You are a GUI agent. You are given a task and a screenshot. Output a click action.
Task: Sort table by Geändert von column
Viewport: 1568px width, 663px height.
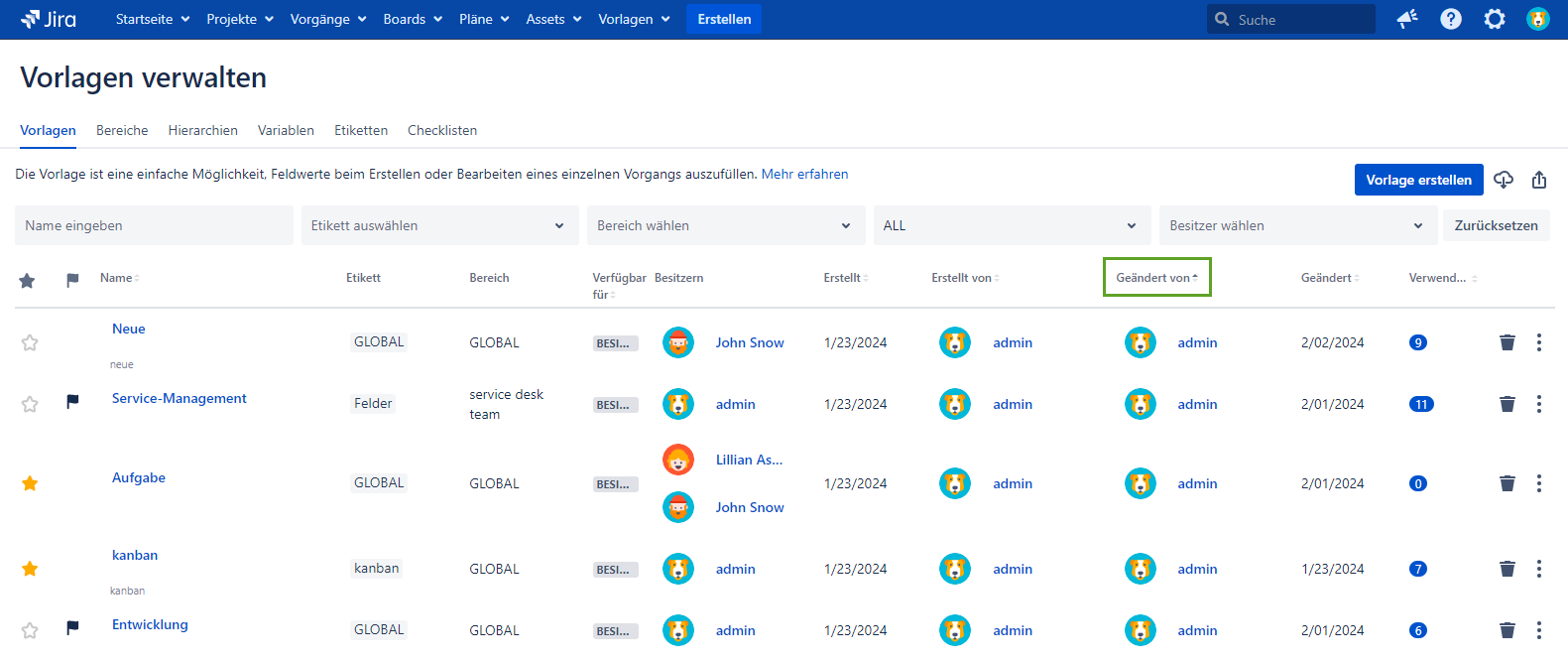[1156, 278]
